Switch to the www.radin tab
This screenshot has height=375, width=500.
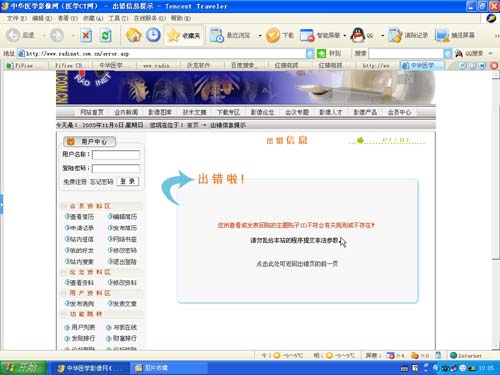tap(157, 66)
